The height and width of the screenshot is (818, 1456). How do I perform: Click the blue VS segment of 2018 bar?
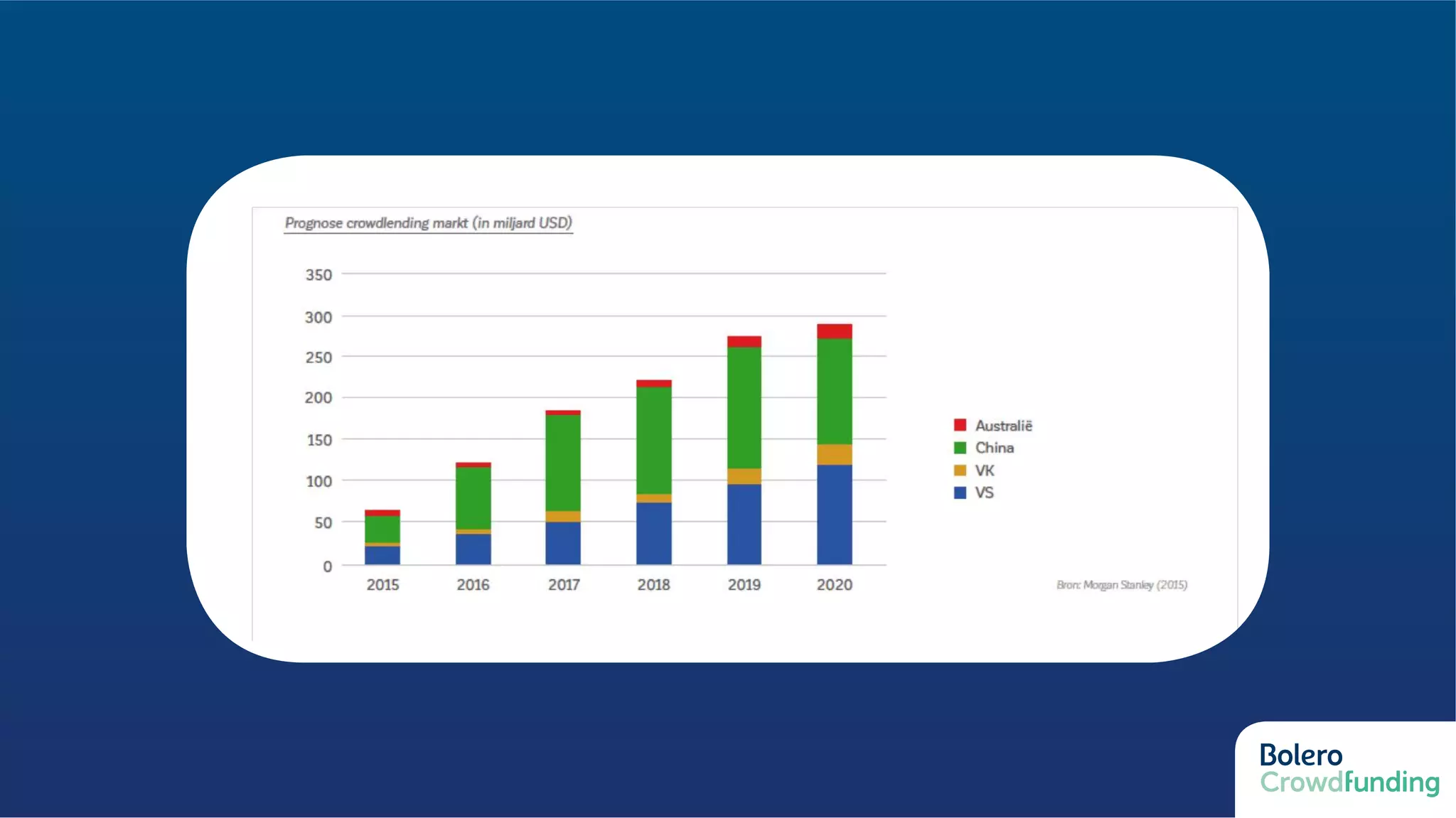point(653,533)
